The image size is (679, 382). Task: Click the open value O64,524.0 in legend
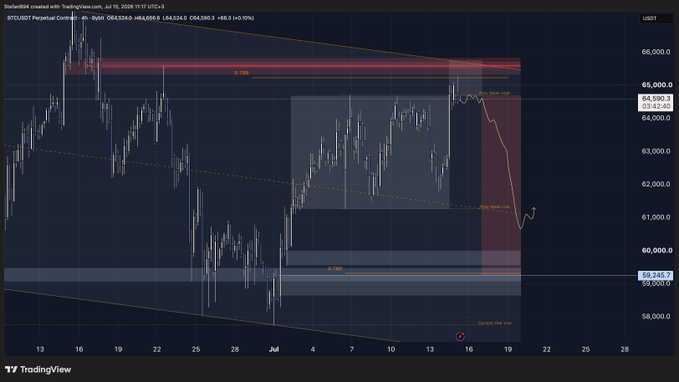tap(119, 18)
